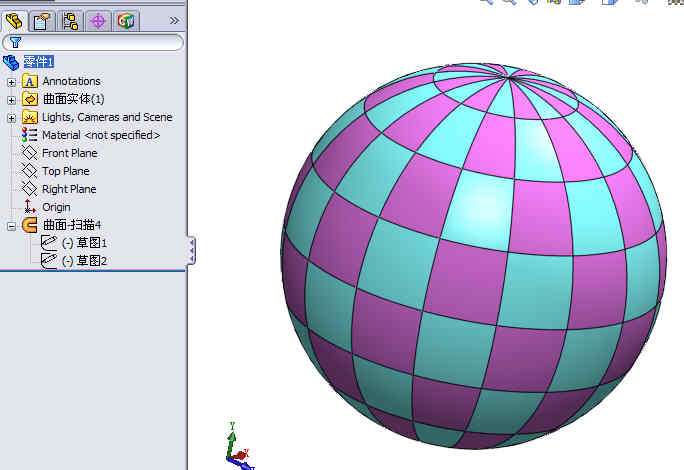Click the funnel filter icon
The width and height of the screenshot is (684, 470).
tap(15, 42)
